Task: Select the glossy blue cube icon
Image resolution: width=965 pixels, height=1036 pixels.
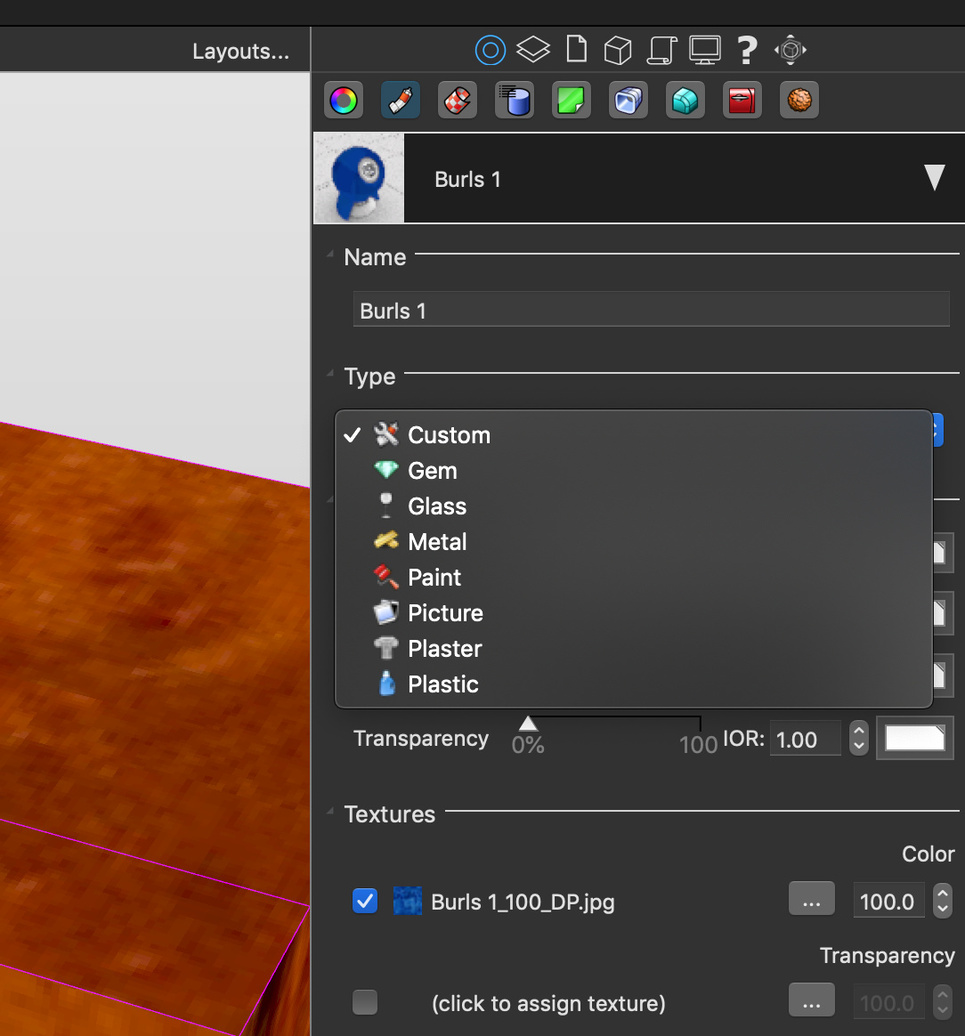Action: tap(628, 100)
